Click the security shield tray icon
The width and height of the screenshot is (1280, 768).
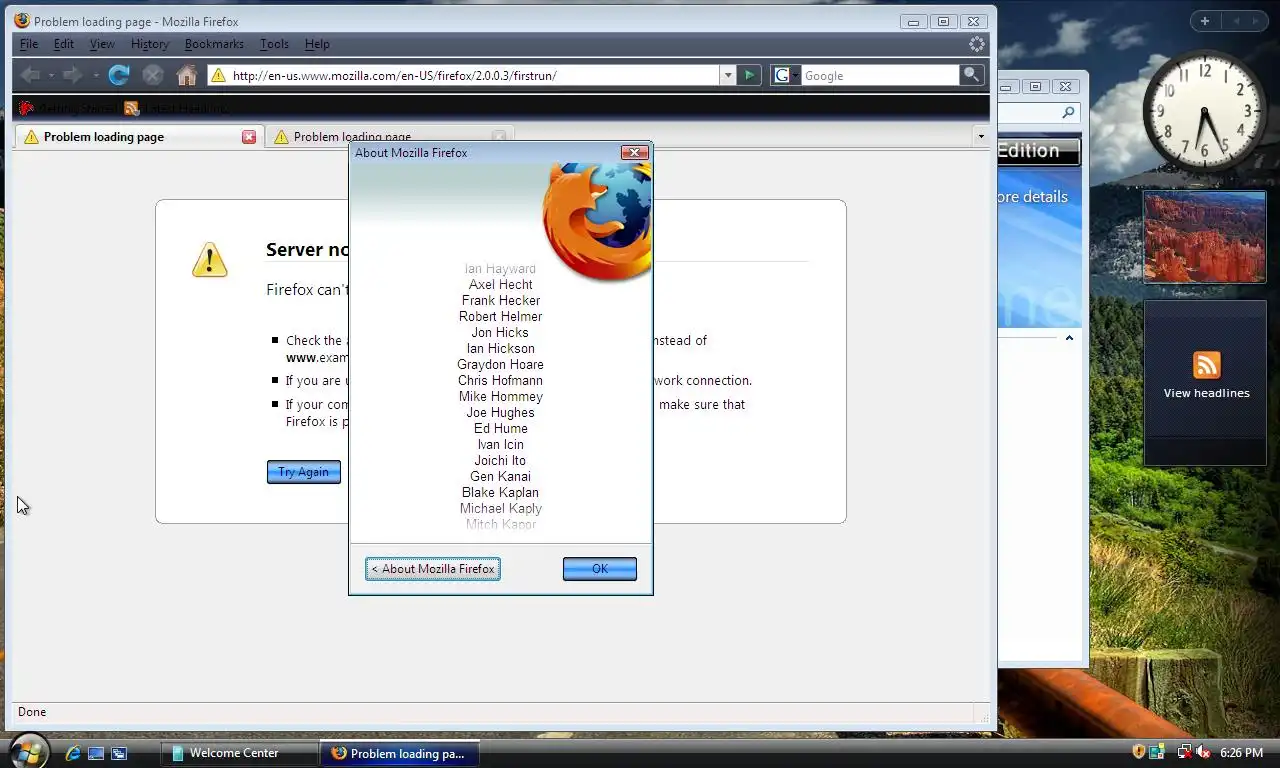(x=1138, y=752)
